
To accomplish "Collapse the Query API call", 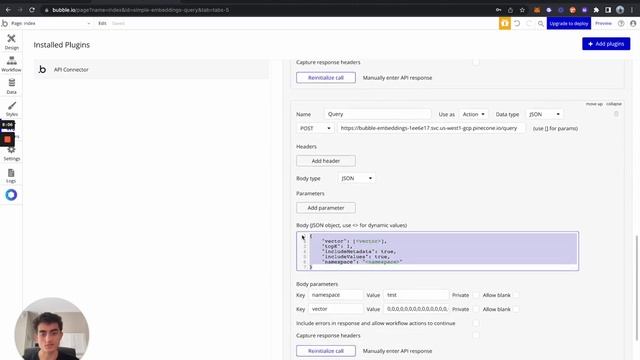I will (614, 104).
